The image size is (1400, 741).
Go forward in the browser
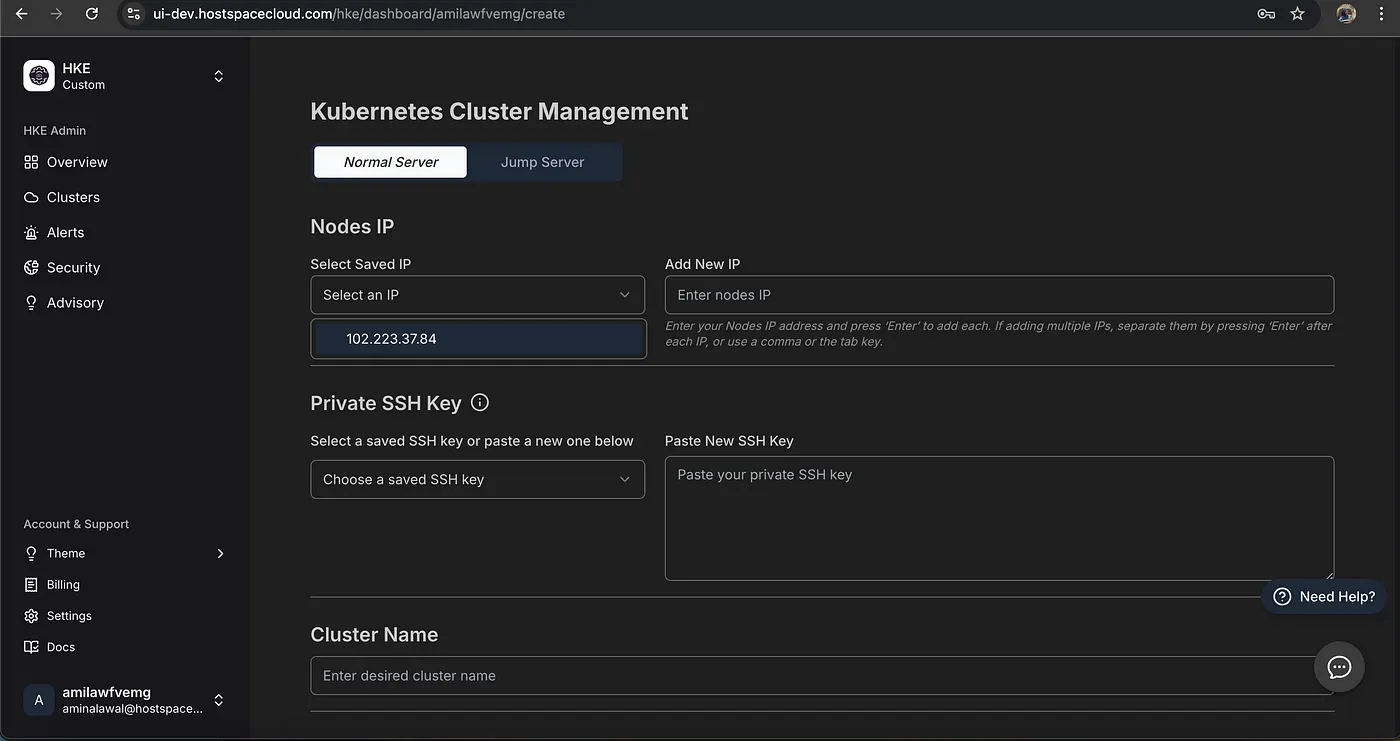(56, 14)
